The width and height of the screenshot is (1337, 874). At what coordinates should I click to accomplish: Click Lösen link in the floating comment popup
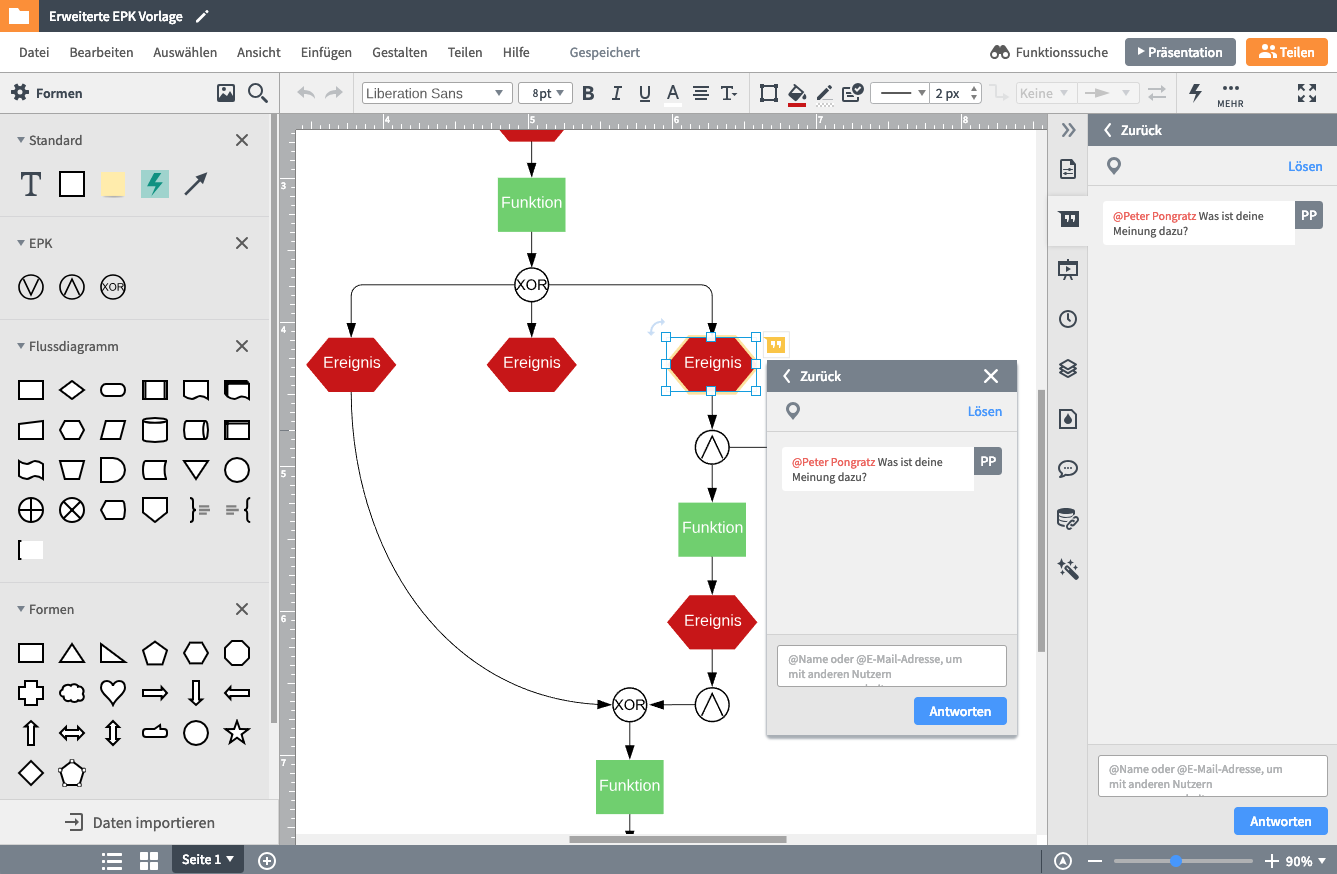tap(984, 411)
